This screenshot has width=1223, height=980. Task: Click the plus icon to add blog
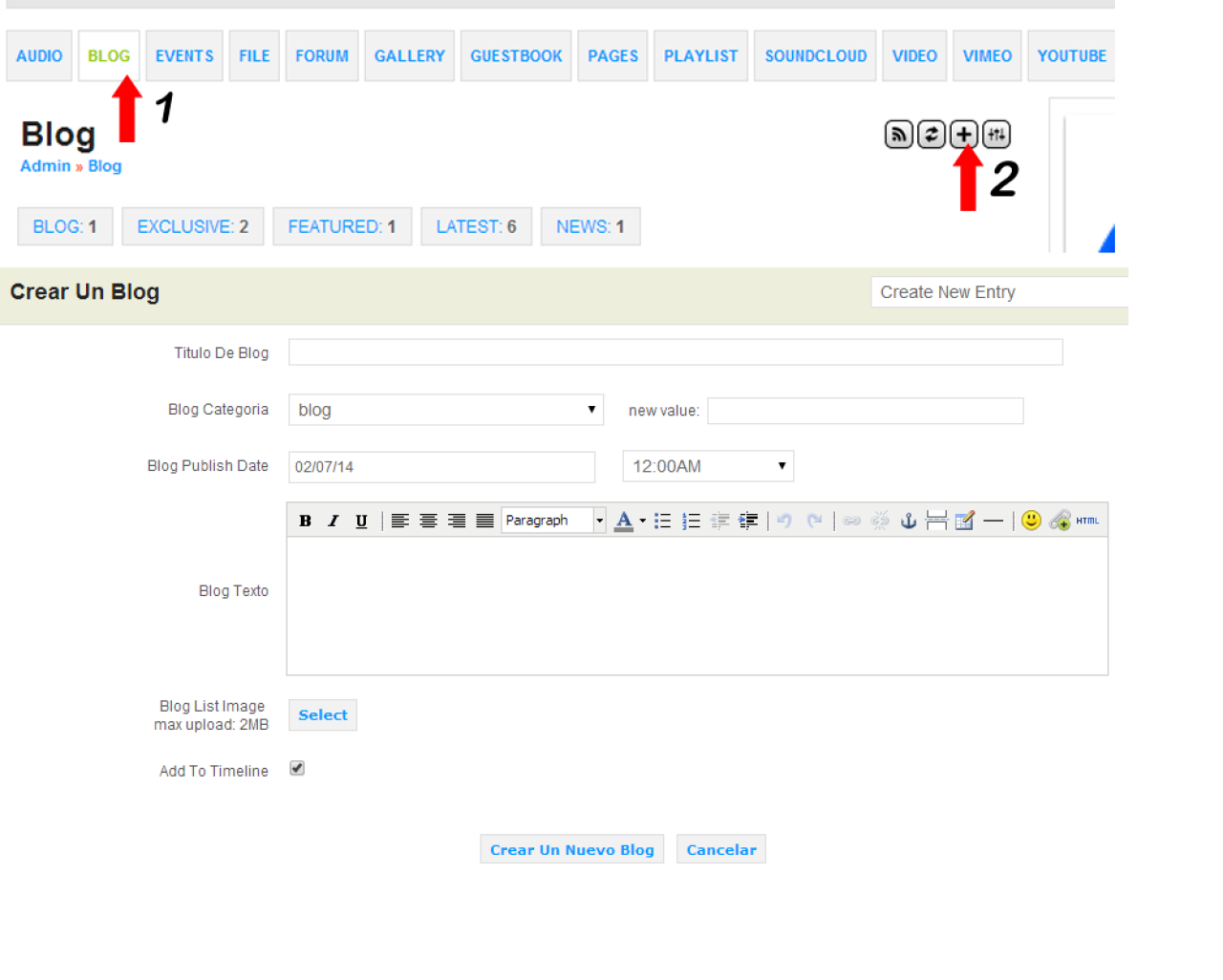964,135
